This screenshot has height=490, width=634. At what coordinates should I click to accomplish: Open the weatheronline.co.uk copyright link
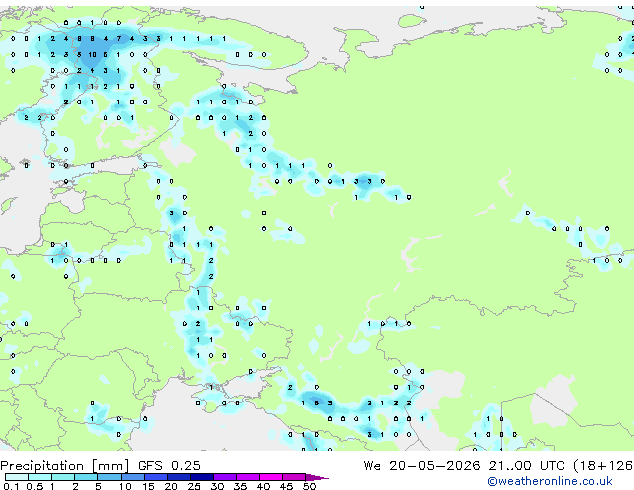[x=550, y=481]
